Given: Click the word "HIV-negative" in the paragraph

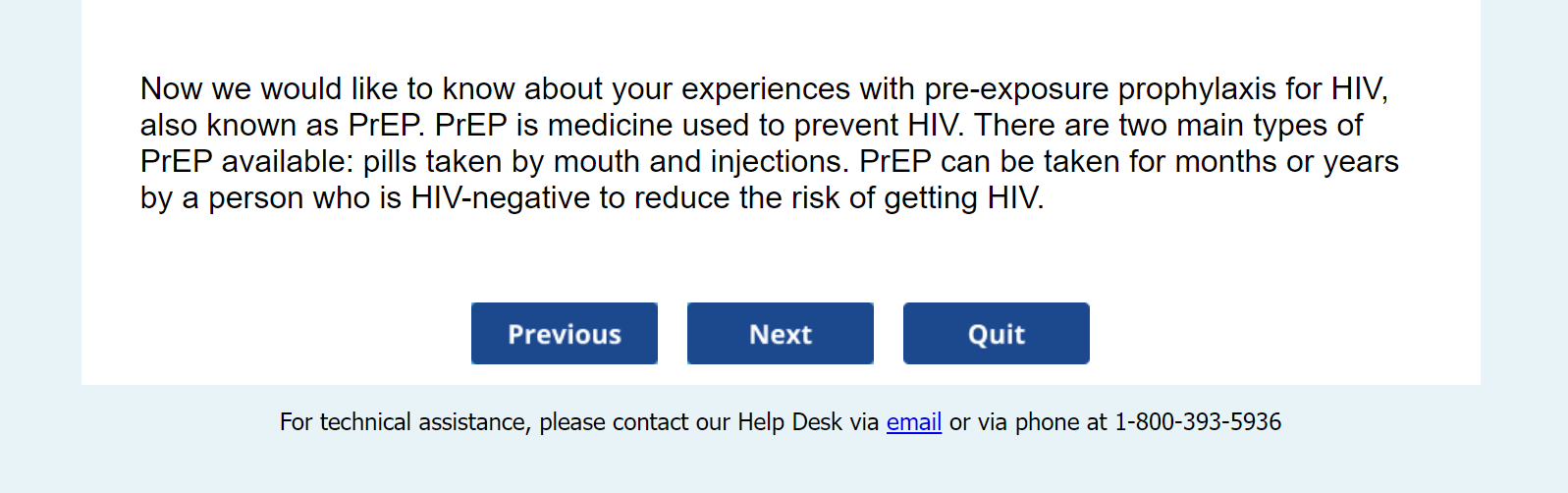Looking at the screenshot, I should (x=501, y=198).
